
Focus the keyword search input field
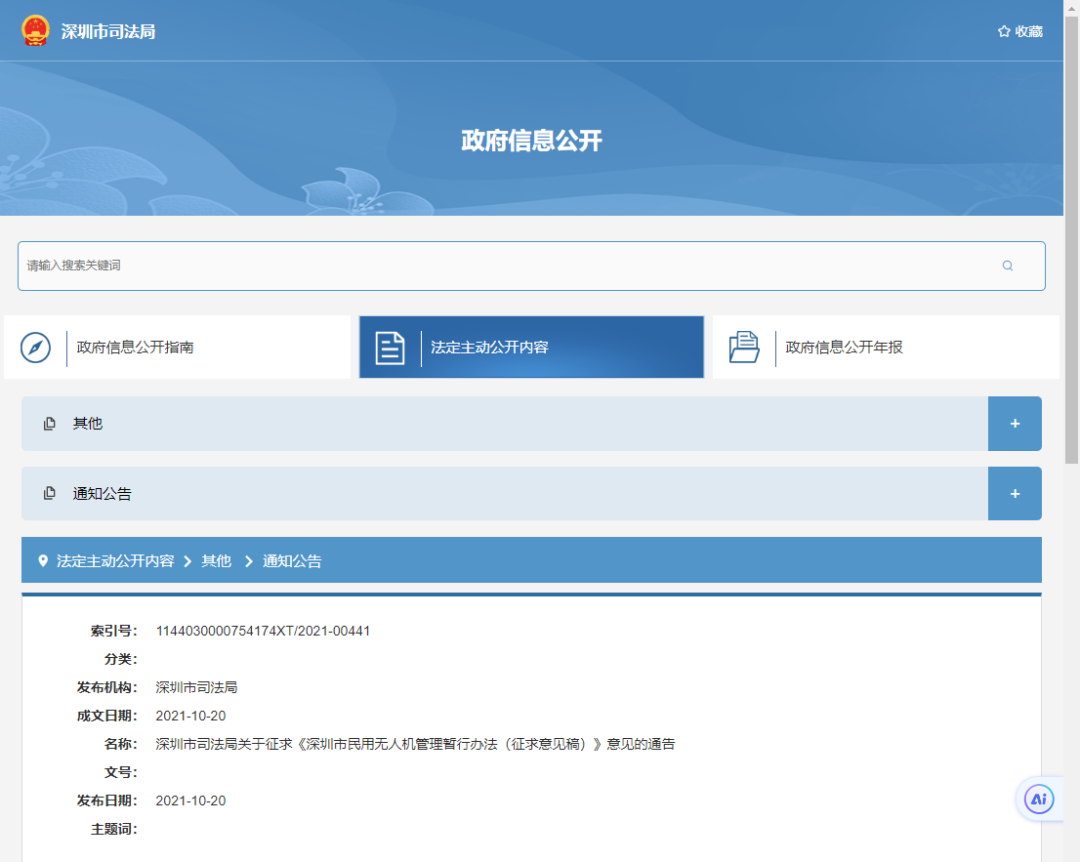500,266
